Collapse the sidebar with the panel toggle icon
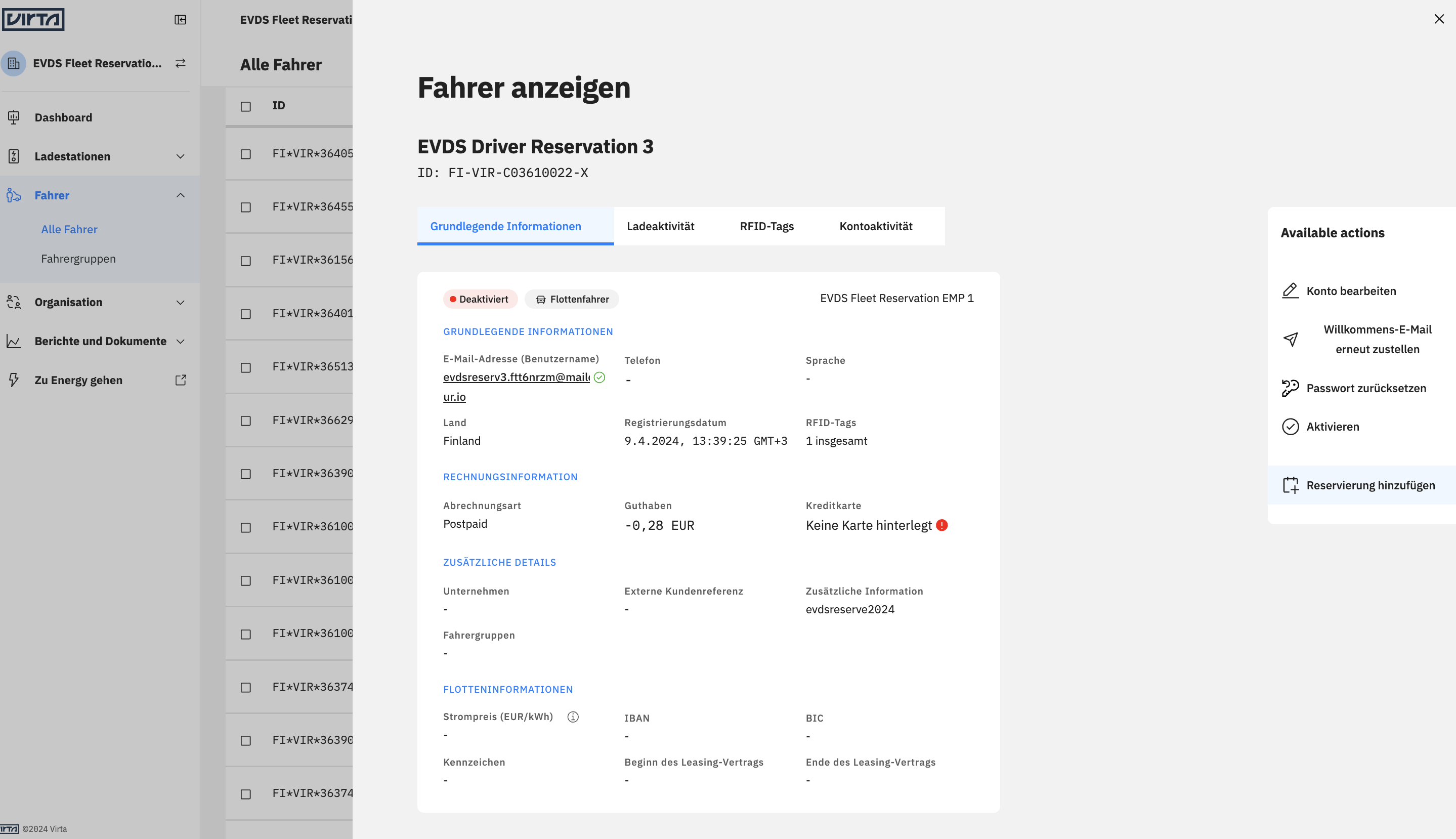This screenshot has width=1456, height=839. click(x=180, y=20)
